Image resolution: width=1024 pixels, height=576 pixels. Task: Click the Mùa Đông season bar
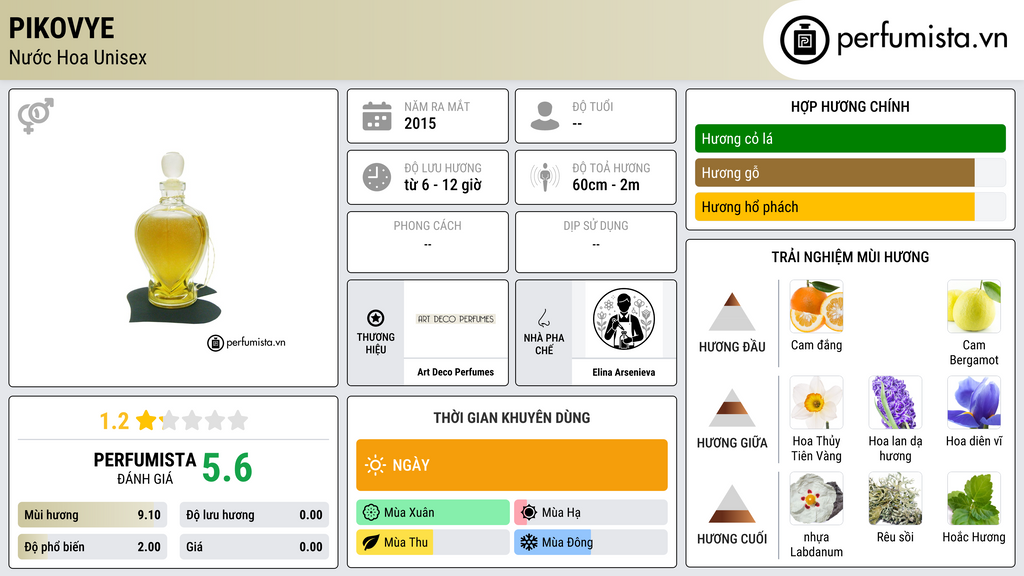pos(591,542)
